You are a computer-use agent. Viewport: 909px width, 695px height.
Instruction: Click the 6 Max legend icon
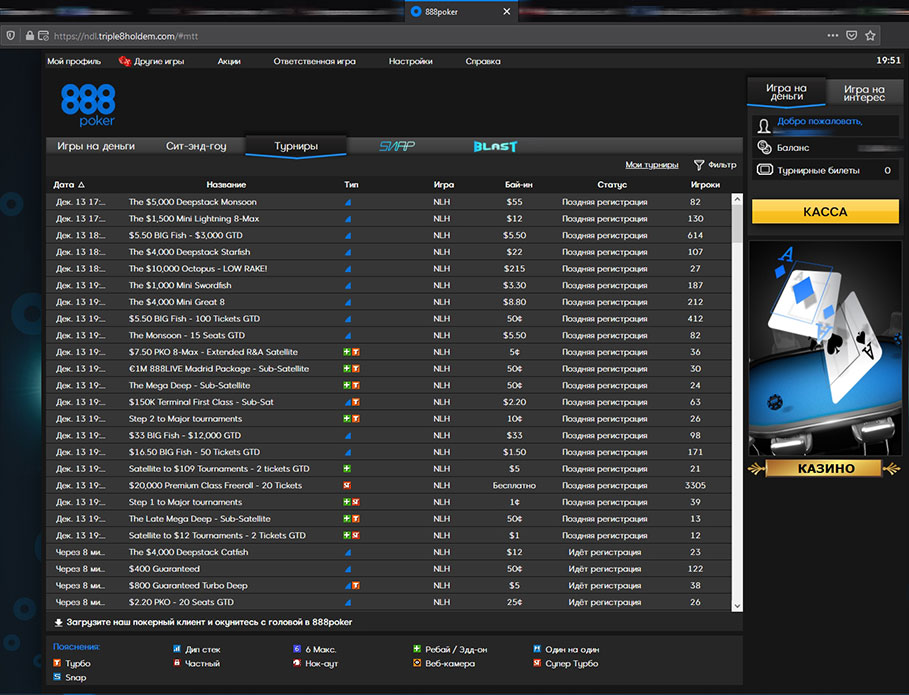coord(297,649)
